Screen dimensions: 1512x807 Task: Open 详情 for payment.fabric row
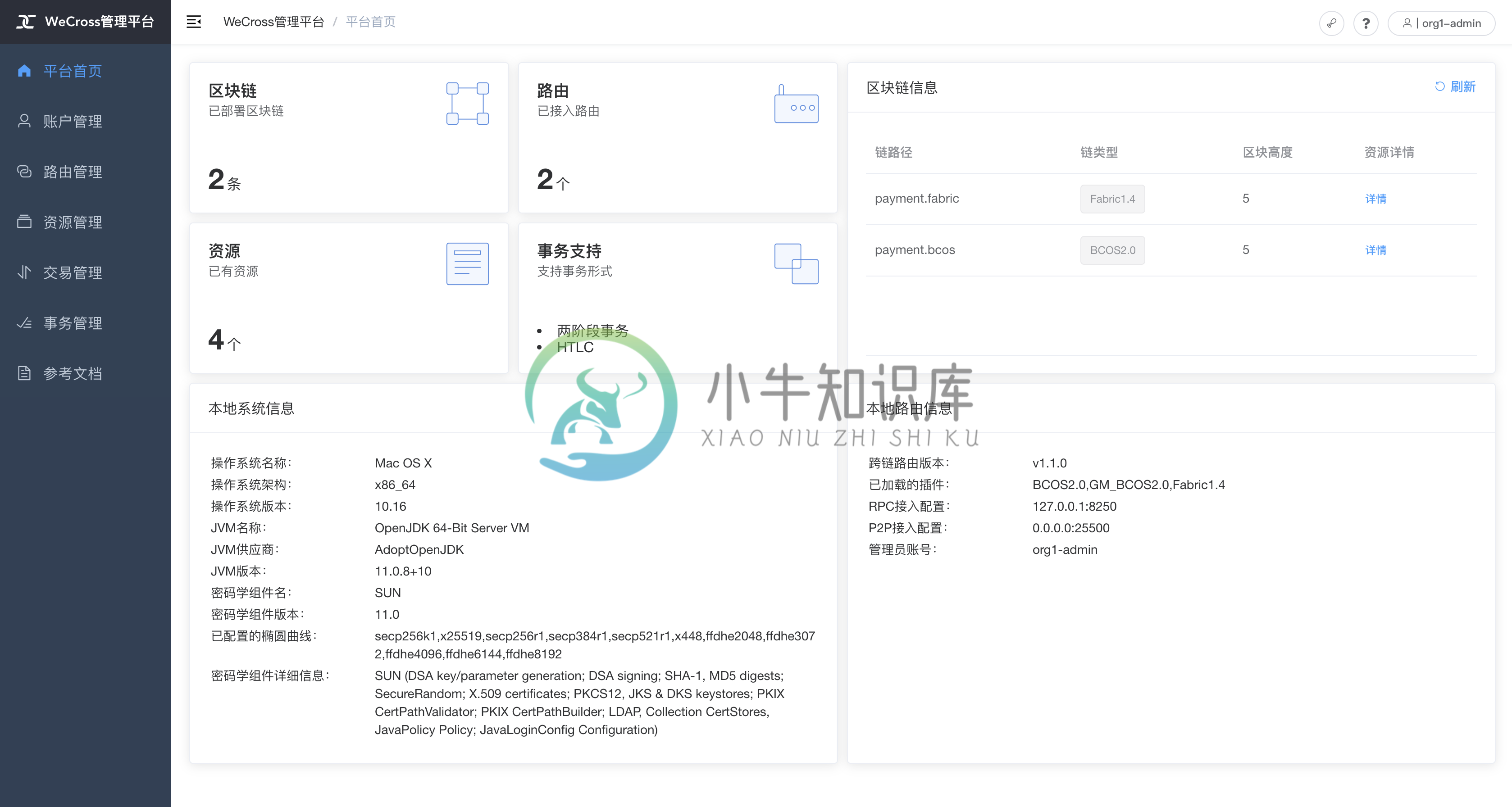pyautogui.click(x=1375, y=199)
